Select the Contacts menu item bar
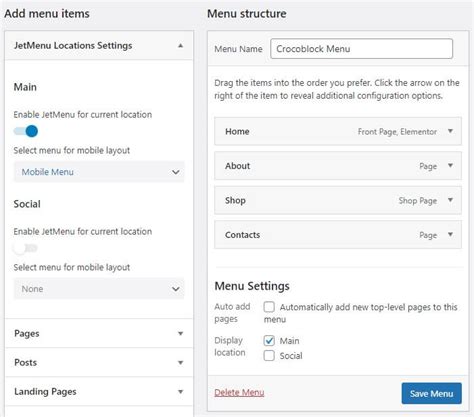 [338, 235]
